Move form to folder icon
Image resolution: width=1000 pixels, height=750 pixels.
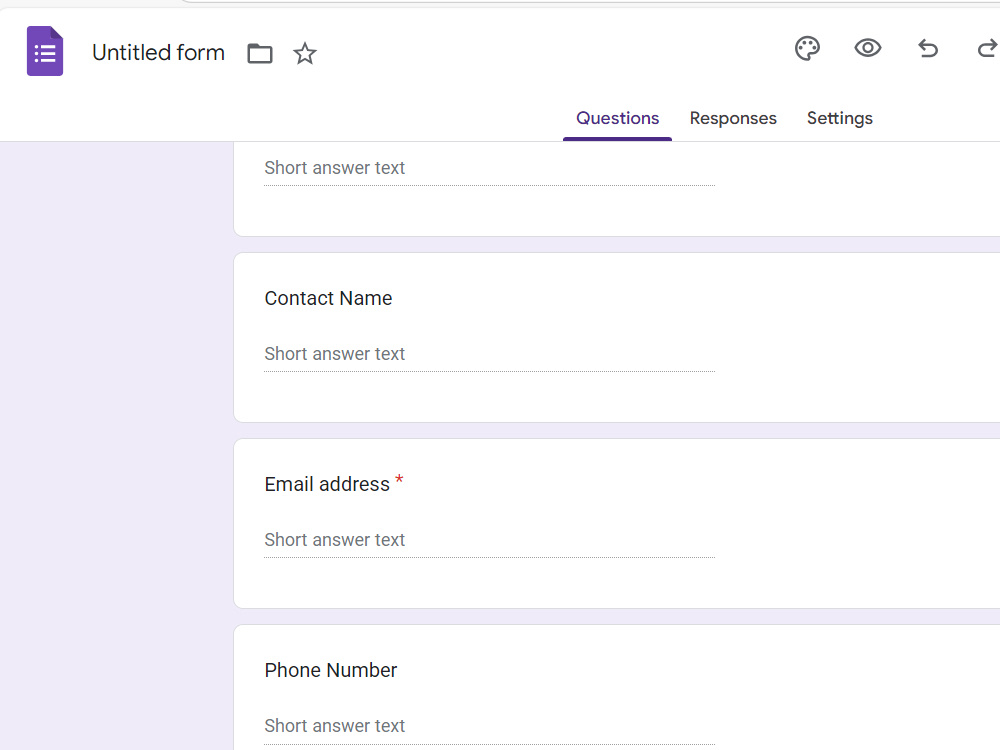(260, 53)
